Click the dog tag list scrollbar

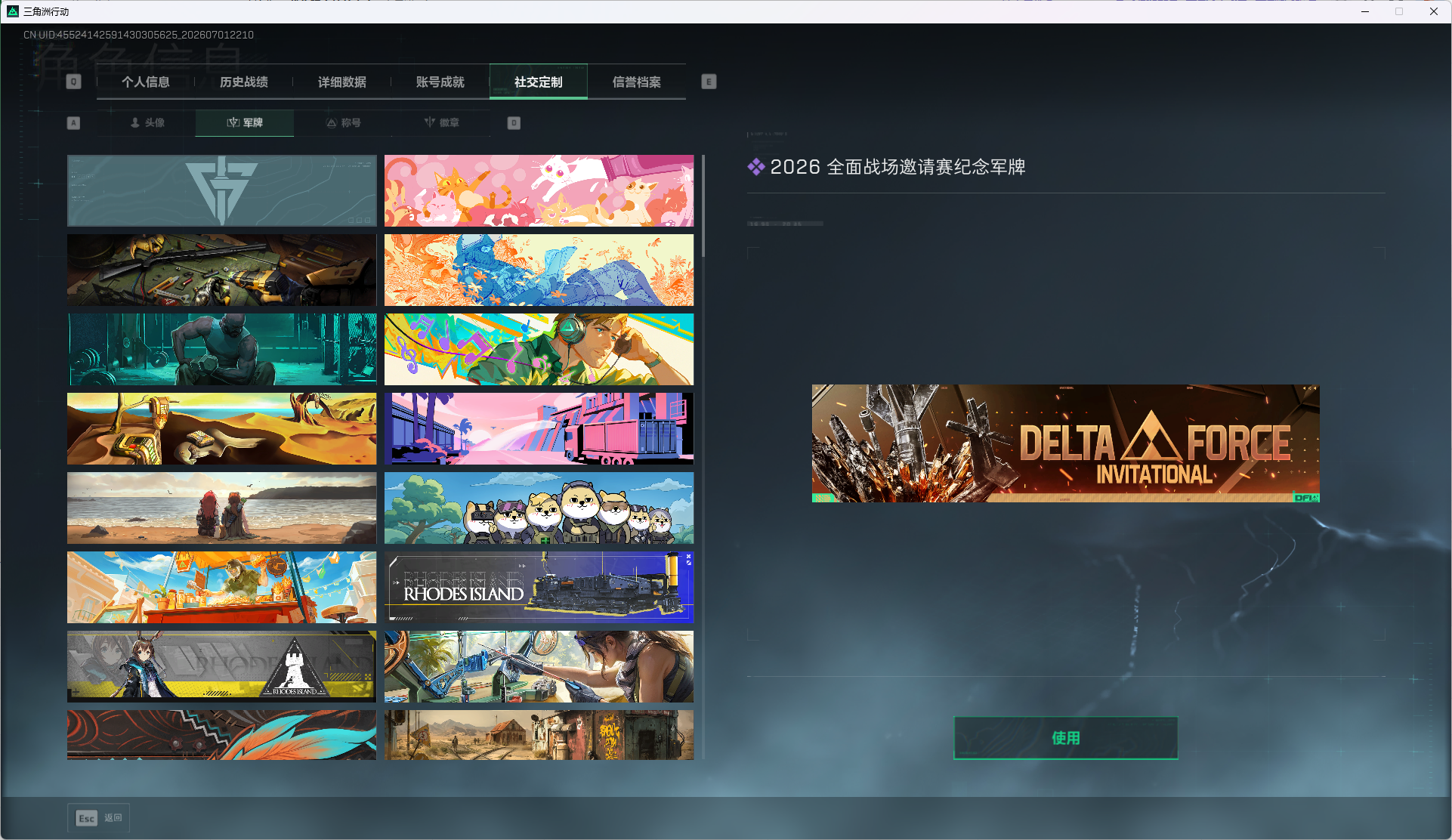pyautogui.click(x=703, y=205)
